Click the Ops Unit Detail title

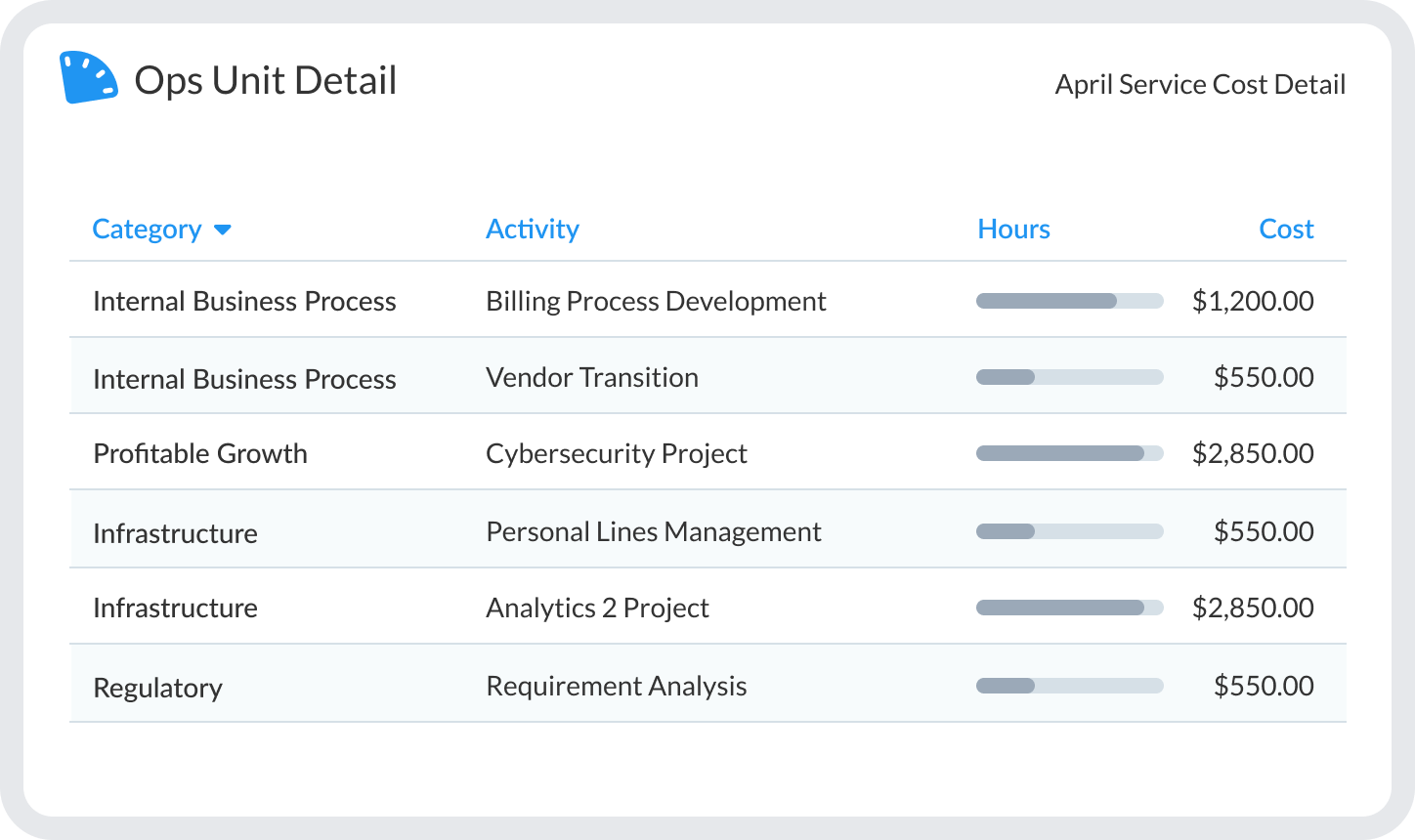click(266, 80)
